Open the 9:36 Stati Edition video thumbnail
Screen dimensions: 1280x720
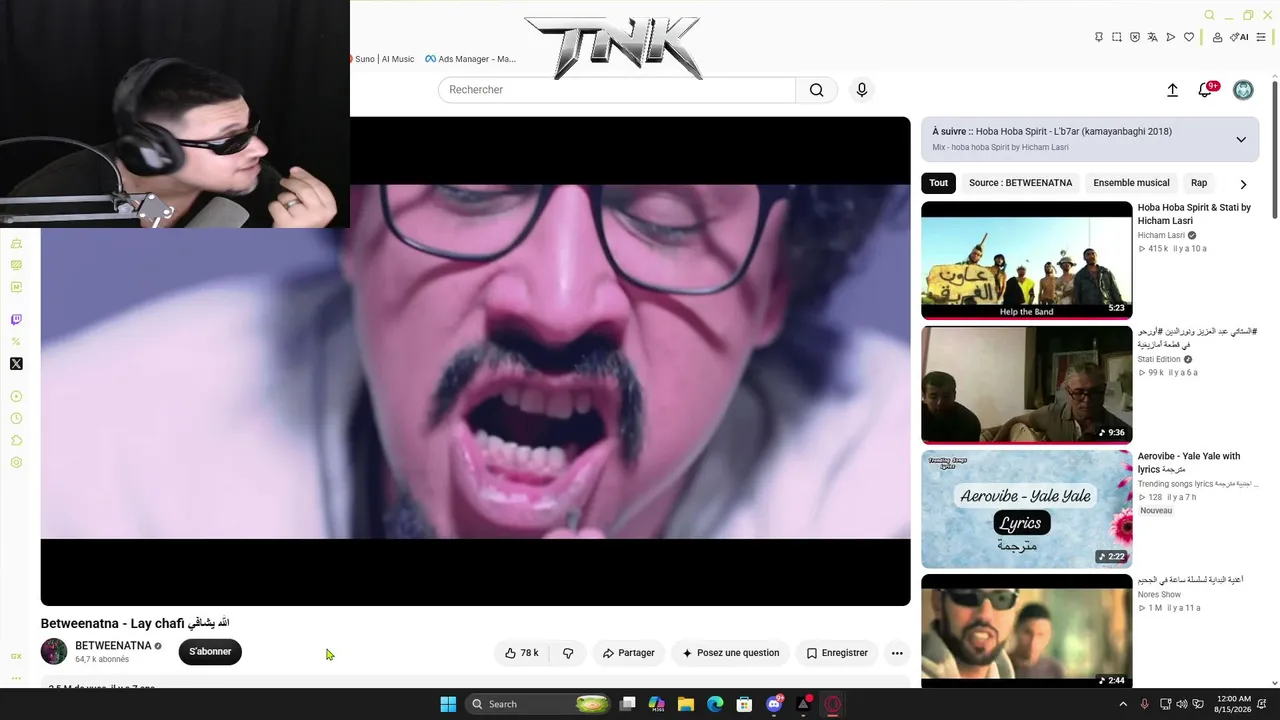tap(1027, 384)
